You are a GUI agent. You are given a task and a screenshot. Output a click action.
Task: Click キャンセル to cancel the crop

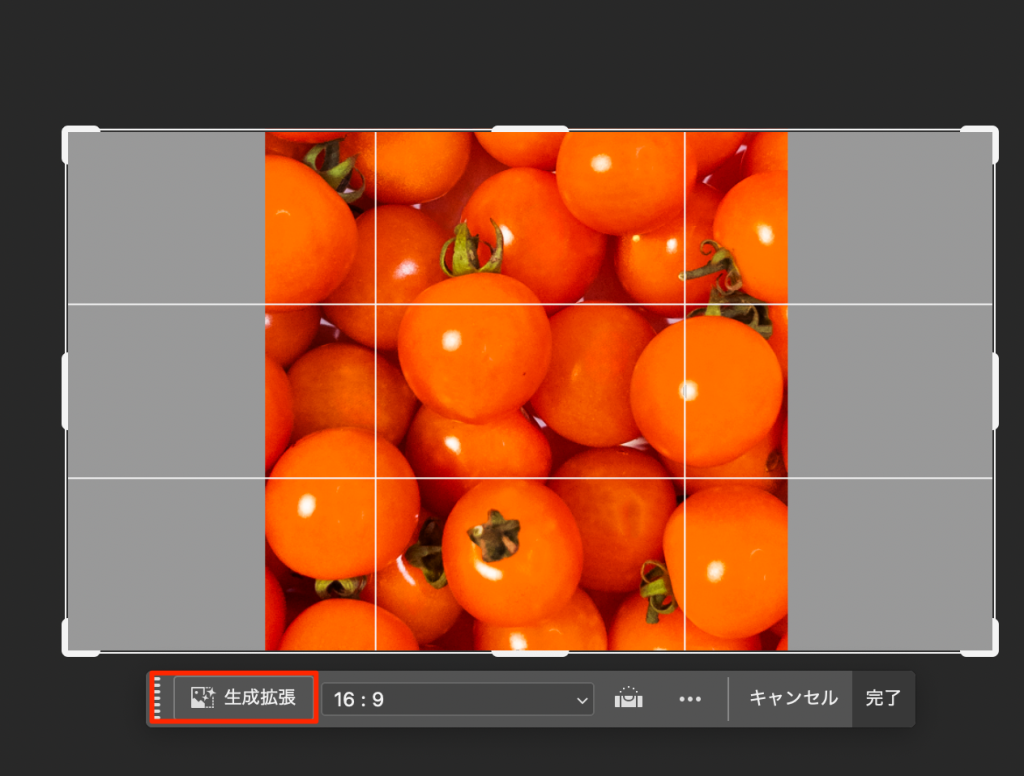click(792, 698)
